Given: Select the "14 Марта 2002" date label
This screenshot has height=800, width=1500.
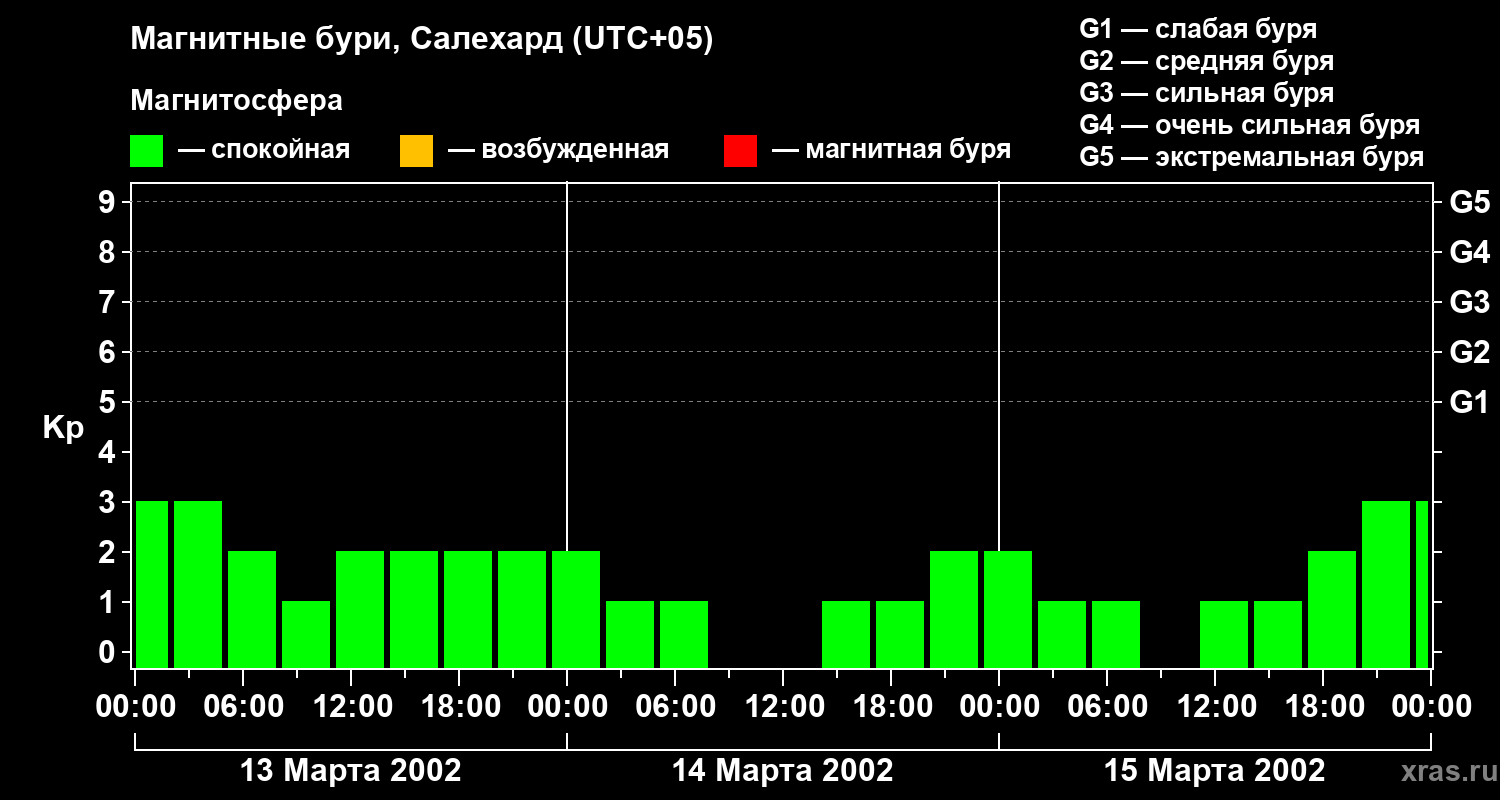Looking at the screenshot, I should point(782,771).
